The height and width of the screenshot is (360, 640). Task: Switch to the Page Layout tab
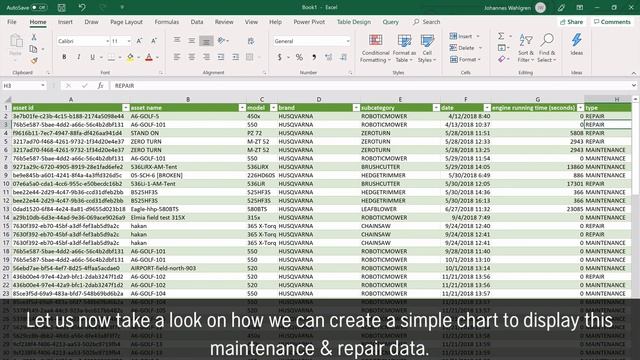[x=126, y=22]
